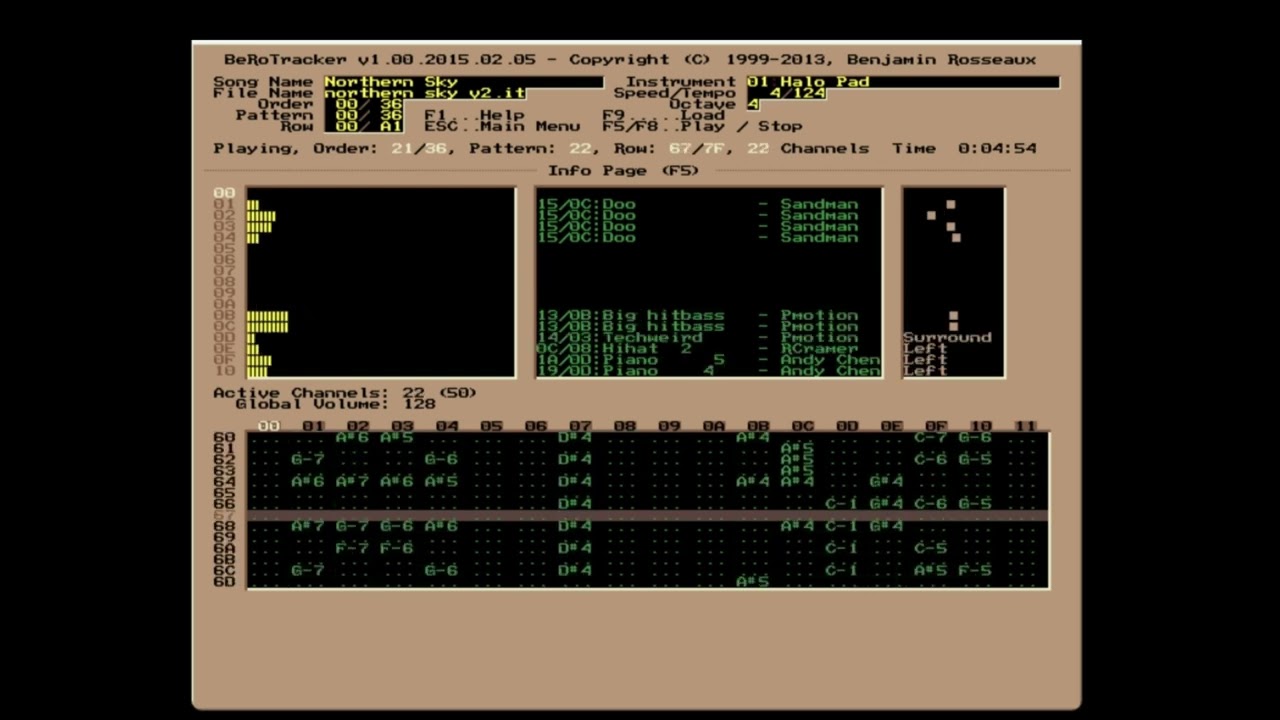
Task: Click the BeRoTracker title and copyright line
Action: point(630,60)
